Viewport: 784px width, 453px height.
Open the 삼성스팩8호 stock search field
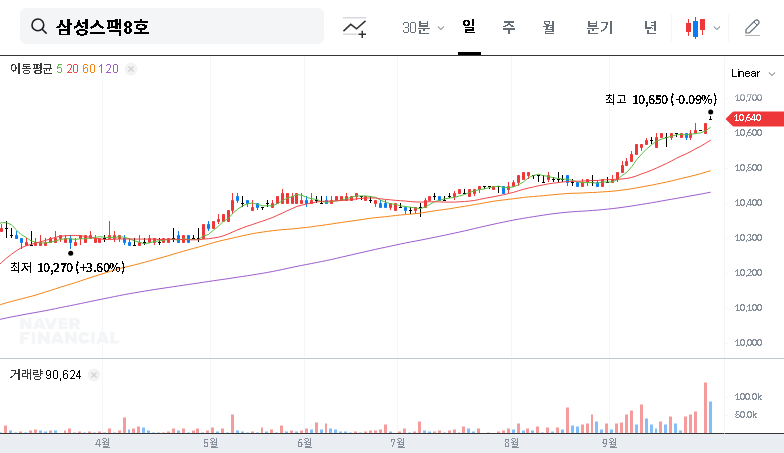click(x=172, y=26)
